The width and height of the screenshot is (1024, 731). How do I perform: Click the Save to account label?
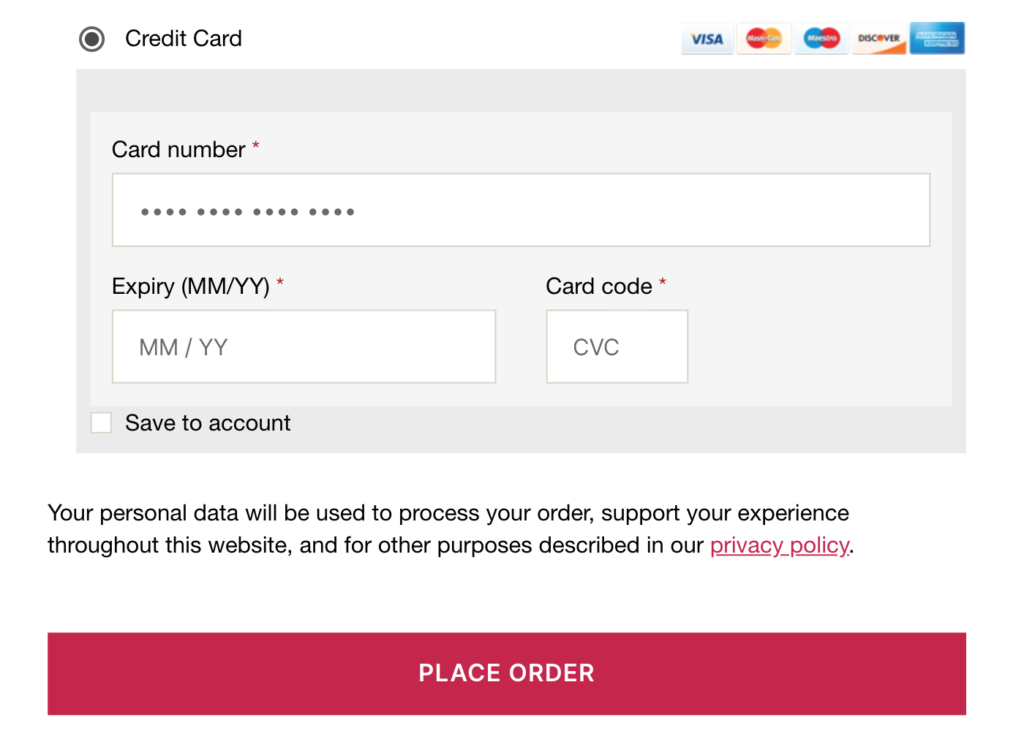208,423
